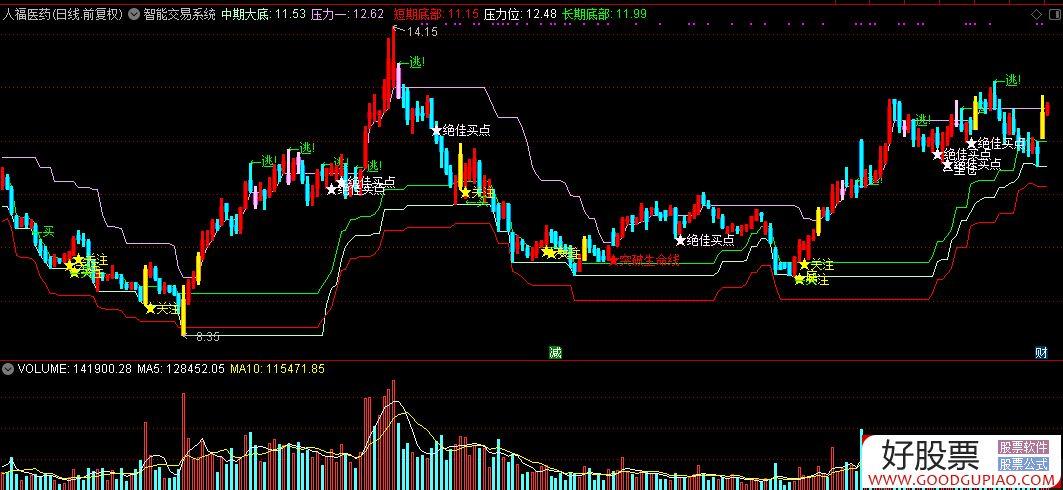
Task: Click the 14.15 highest price label
Action: pos(422,31)
